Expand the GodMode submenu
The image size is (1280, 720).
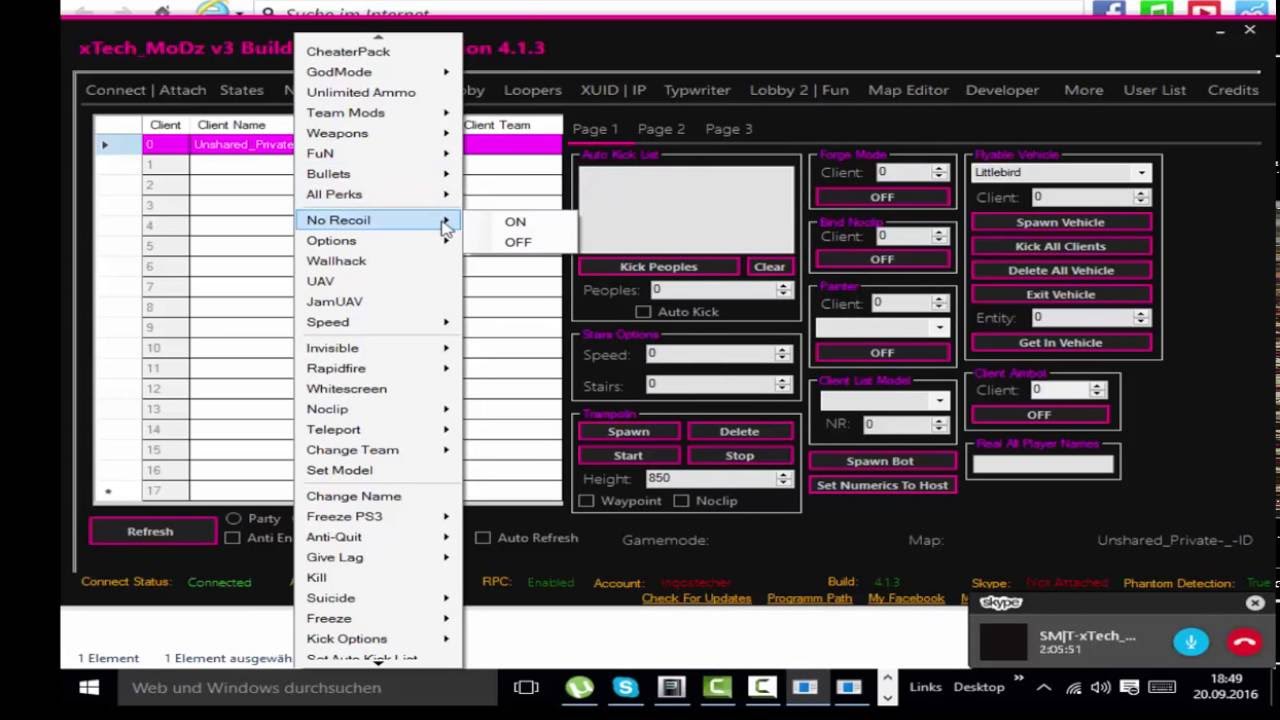[x=377, y=72]
